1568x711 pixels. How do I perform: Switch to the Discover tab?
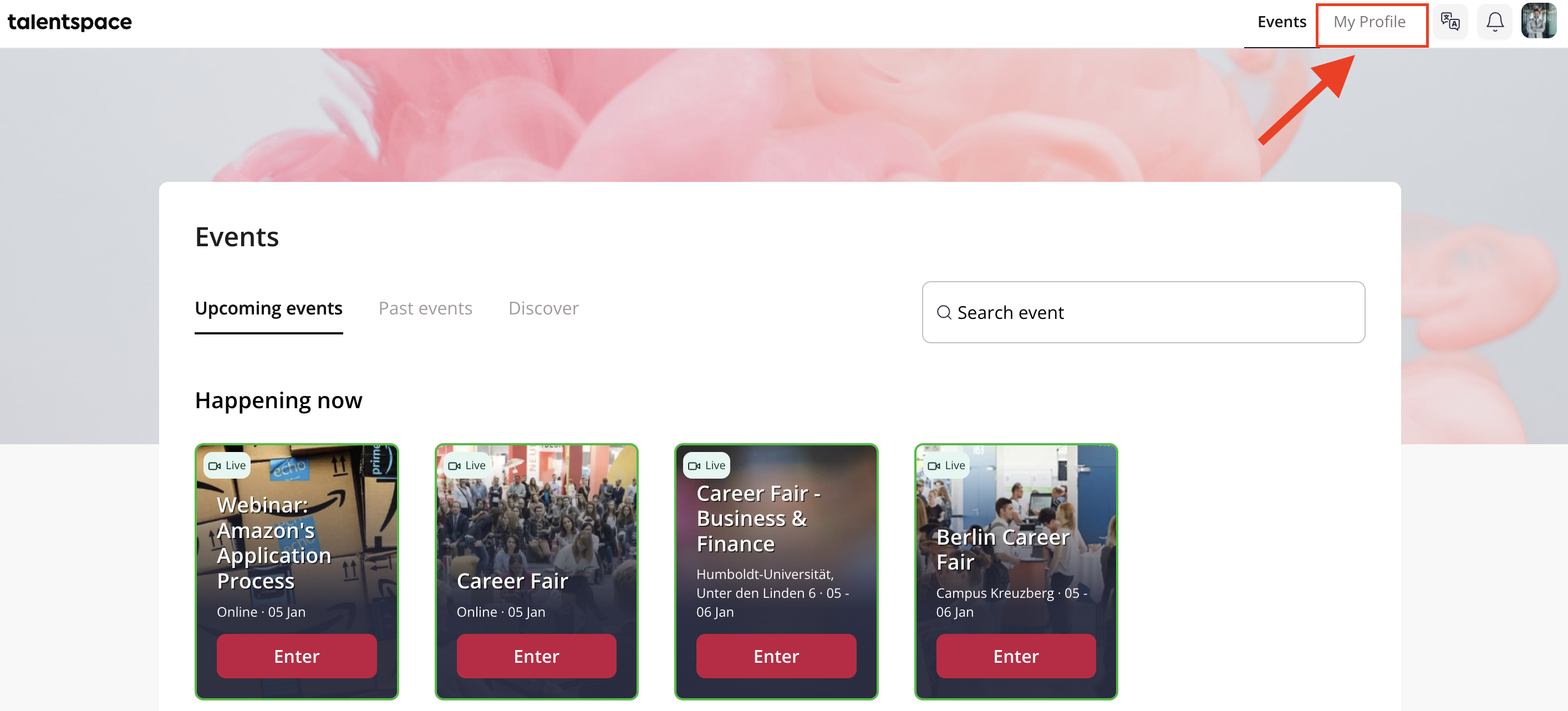pyautogui.click(x=543, y=308)
